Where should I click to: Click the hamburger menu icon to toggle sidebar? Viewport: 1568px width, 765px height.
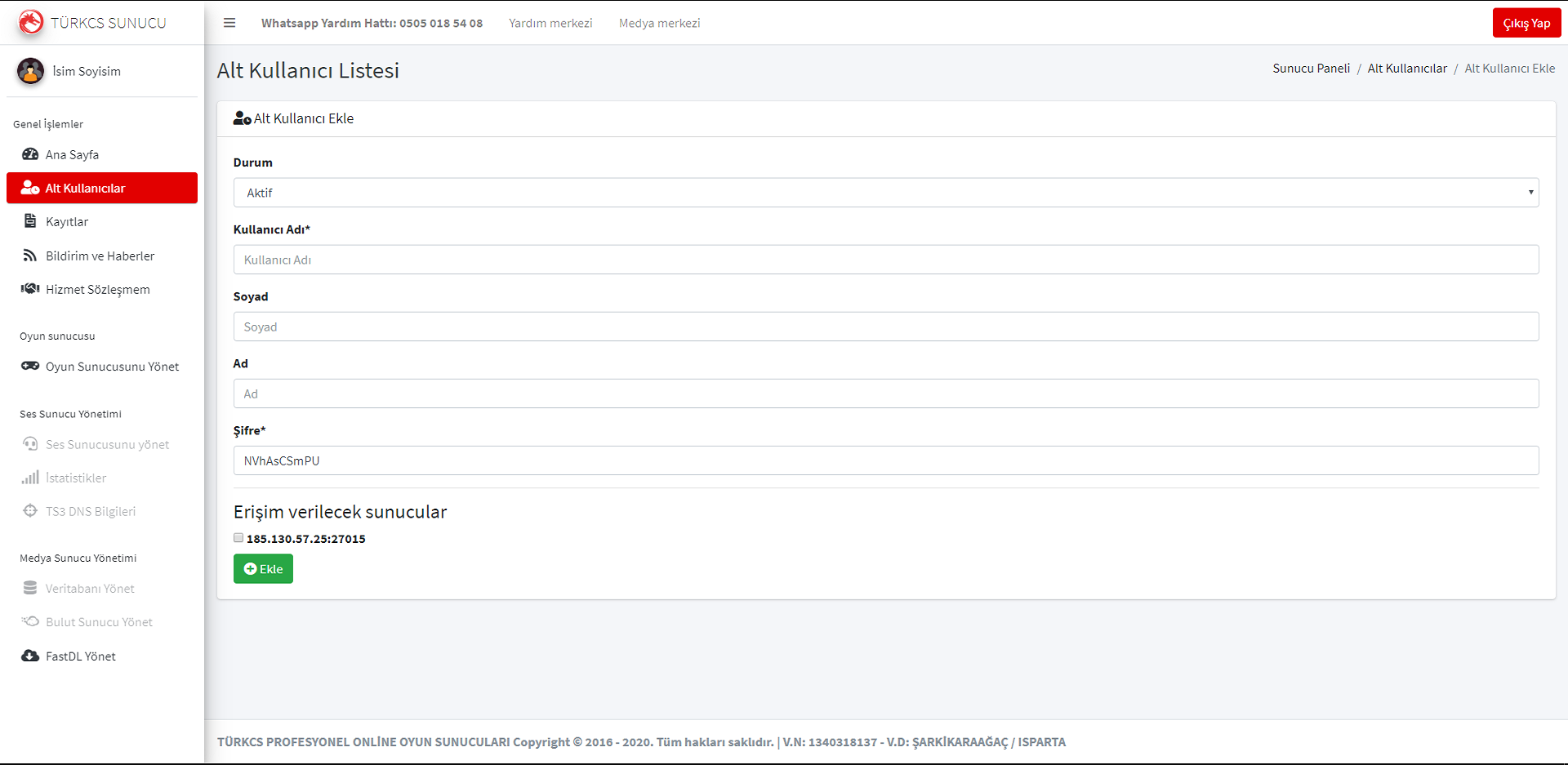pos(229,23)
